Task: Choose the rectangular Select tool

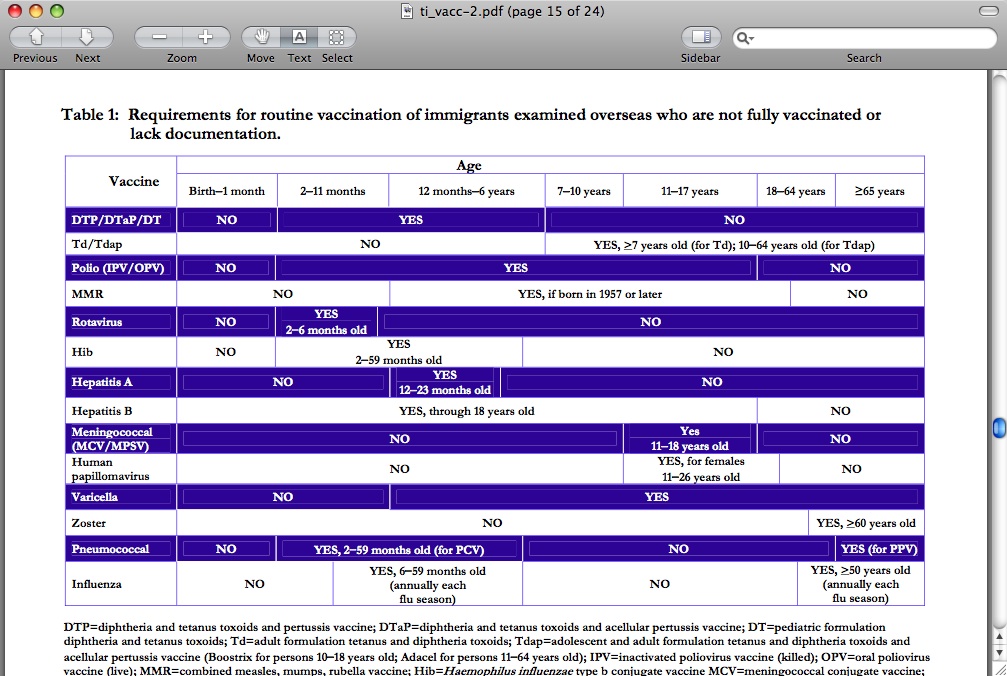Action: click(x=337, y=37)
